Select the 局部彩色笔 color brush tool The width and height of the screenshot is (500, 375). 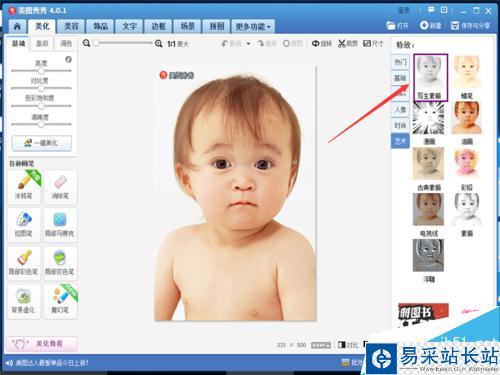[x=24, y=263]
